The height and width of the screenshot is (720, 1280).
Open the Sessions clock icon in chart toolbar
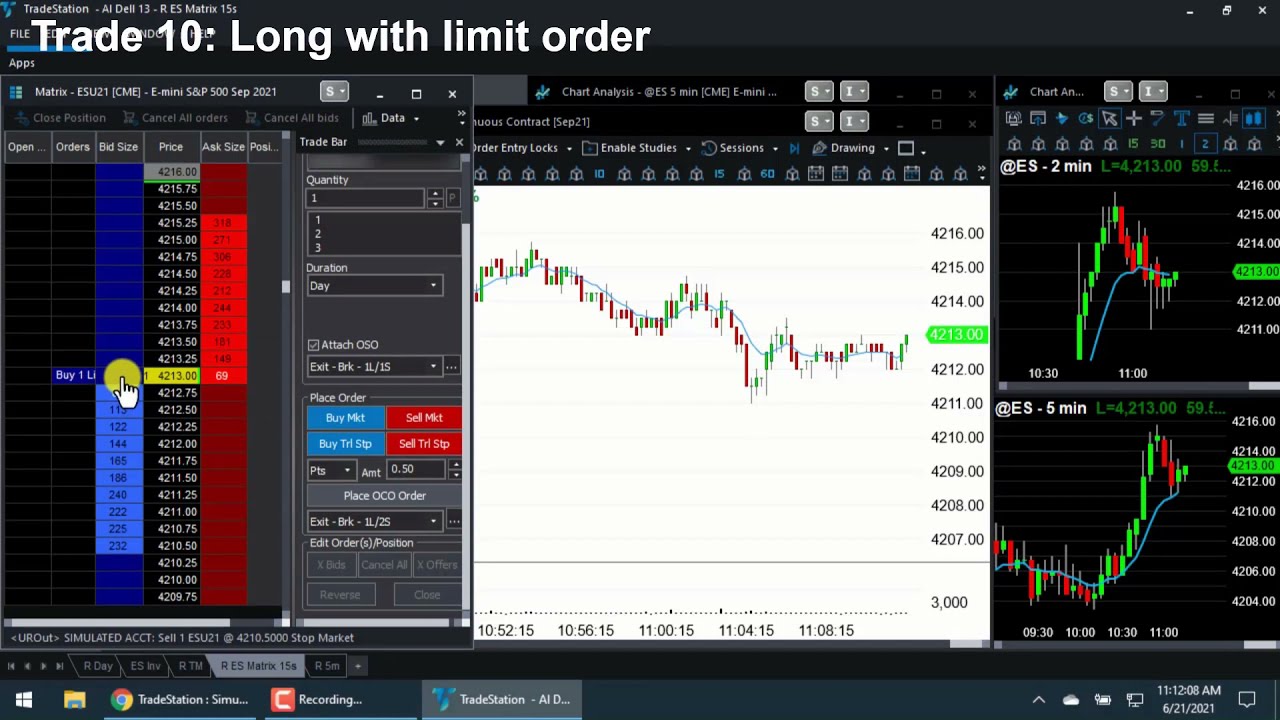(709, 148)
